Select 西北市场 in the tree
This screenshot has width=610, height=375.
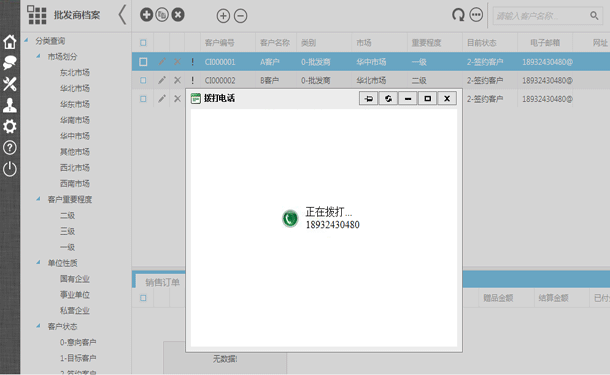coord(75,168)
